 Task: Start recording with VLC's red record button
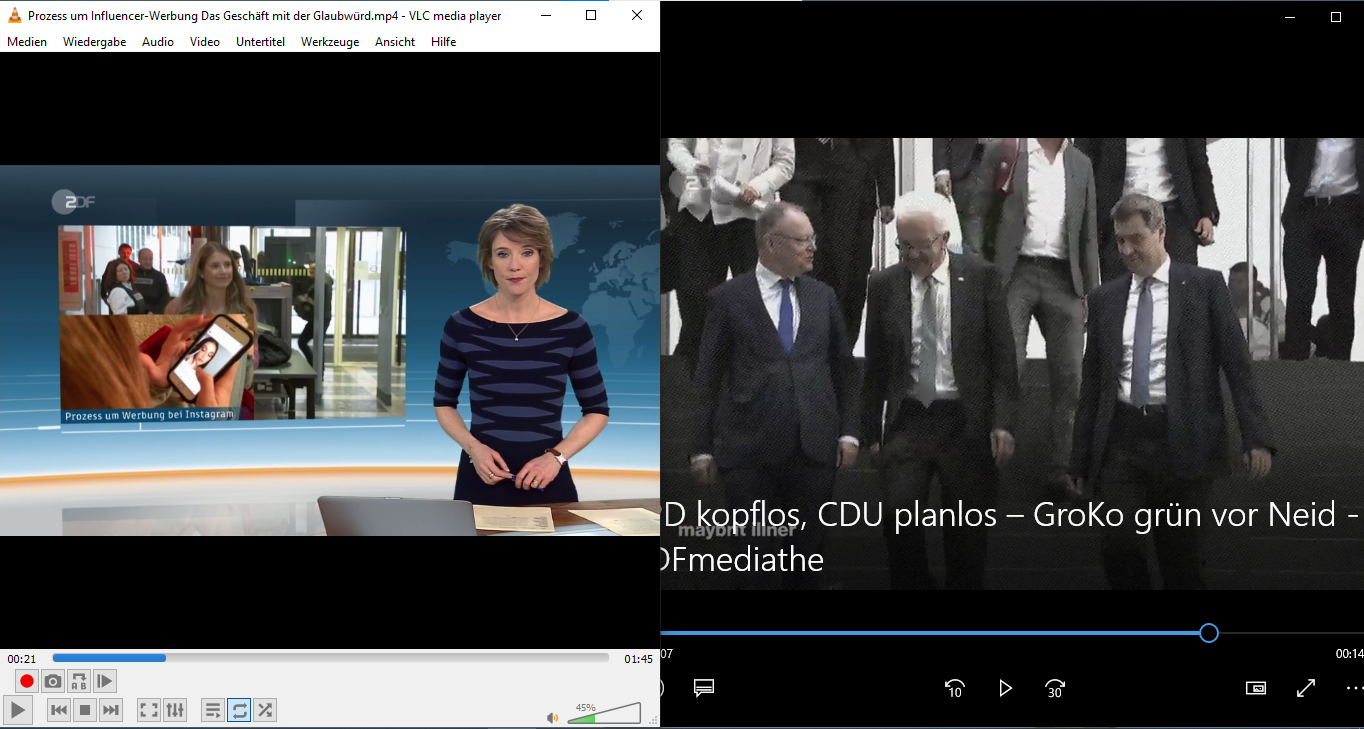(27, 681)
